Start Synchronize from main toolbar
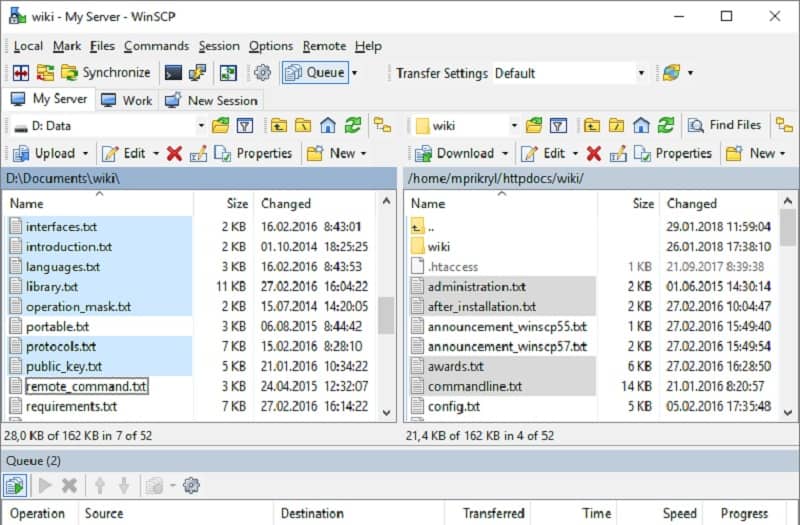 click(106, 73)
